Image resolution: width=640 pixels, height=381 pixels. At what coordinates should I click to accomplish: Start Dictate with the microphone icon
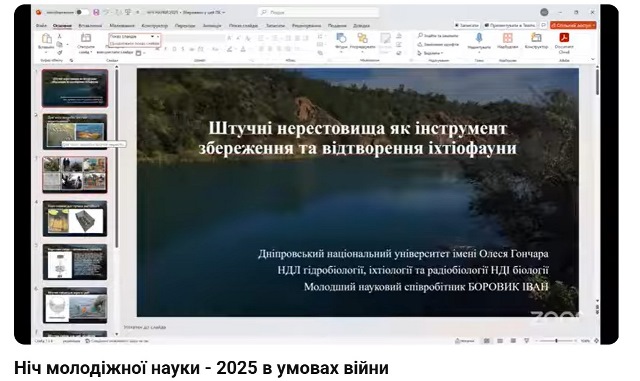point(479,38)
